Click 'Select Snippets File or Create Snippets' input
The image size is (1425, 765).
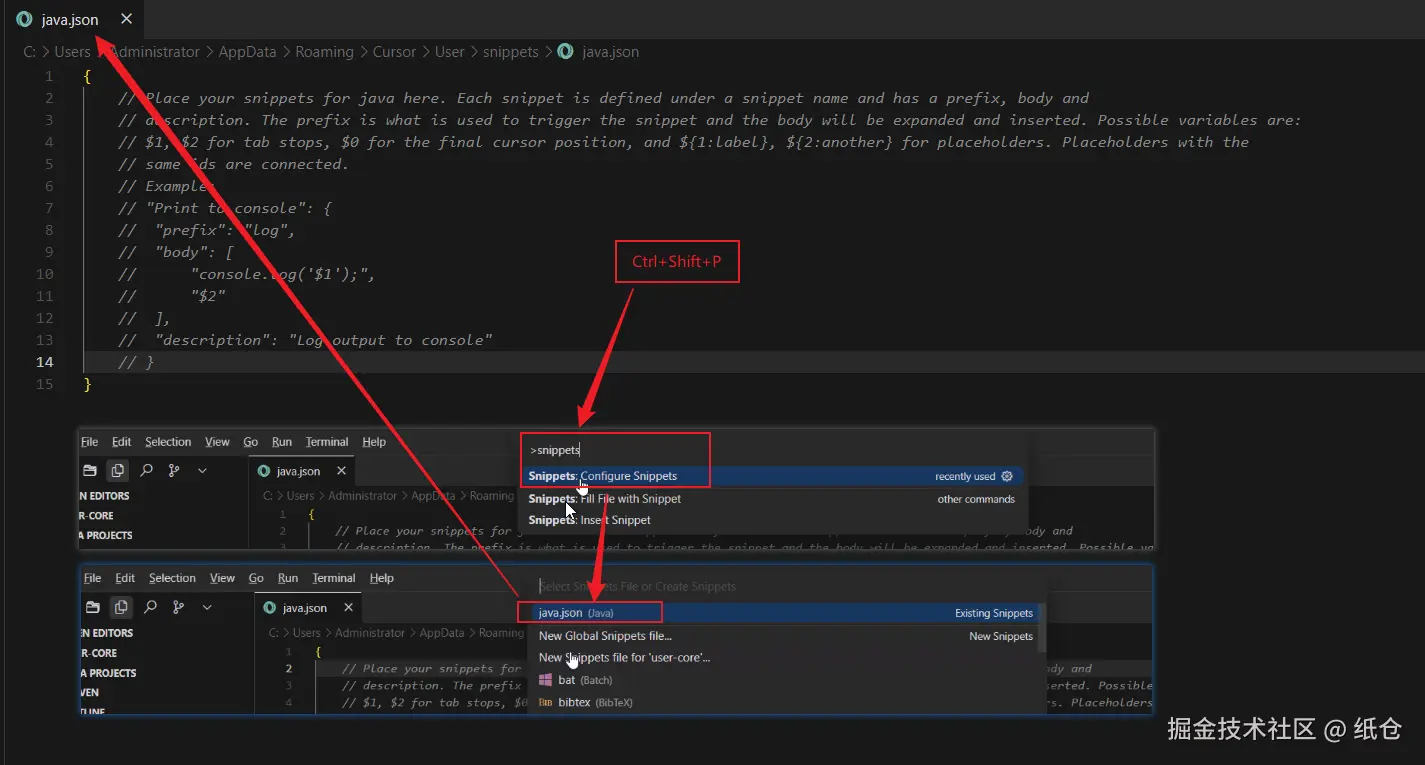(x=786, y=586)
